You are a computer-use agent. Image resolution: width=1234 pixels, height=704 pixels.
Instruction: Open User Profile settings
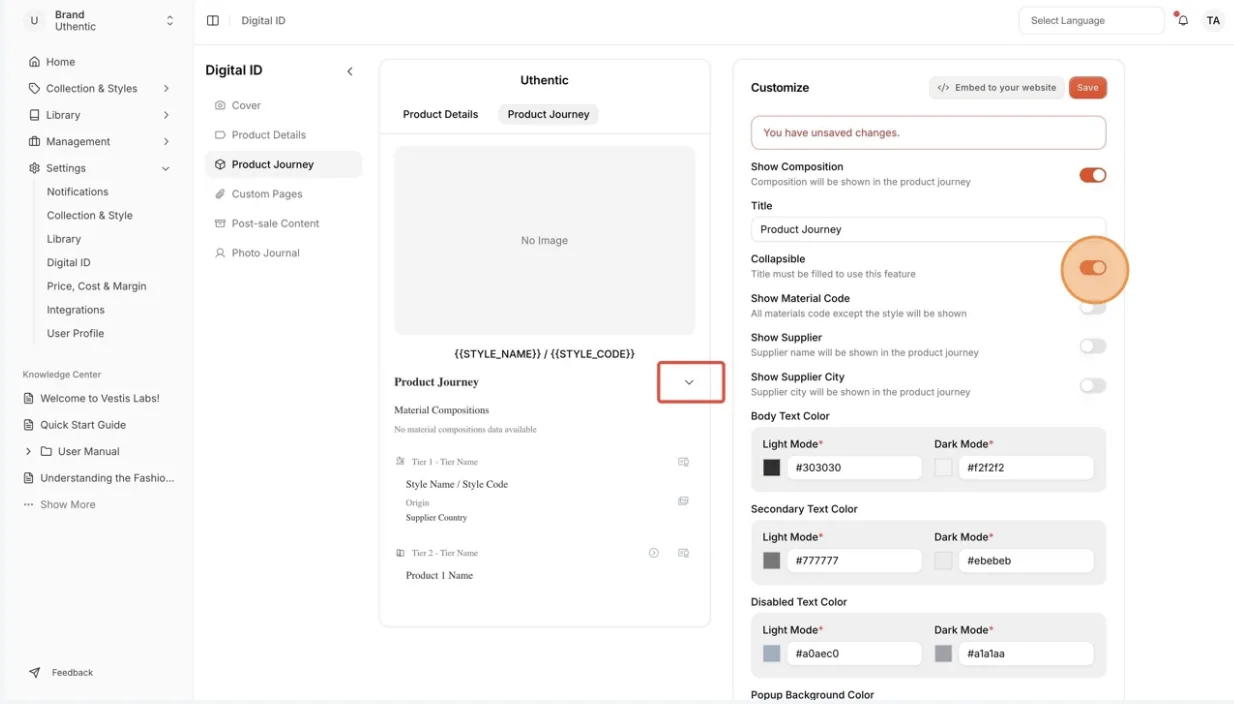pyautogui.click(x=75, y=333)
